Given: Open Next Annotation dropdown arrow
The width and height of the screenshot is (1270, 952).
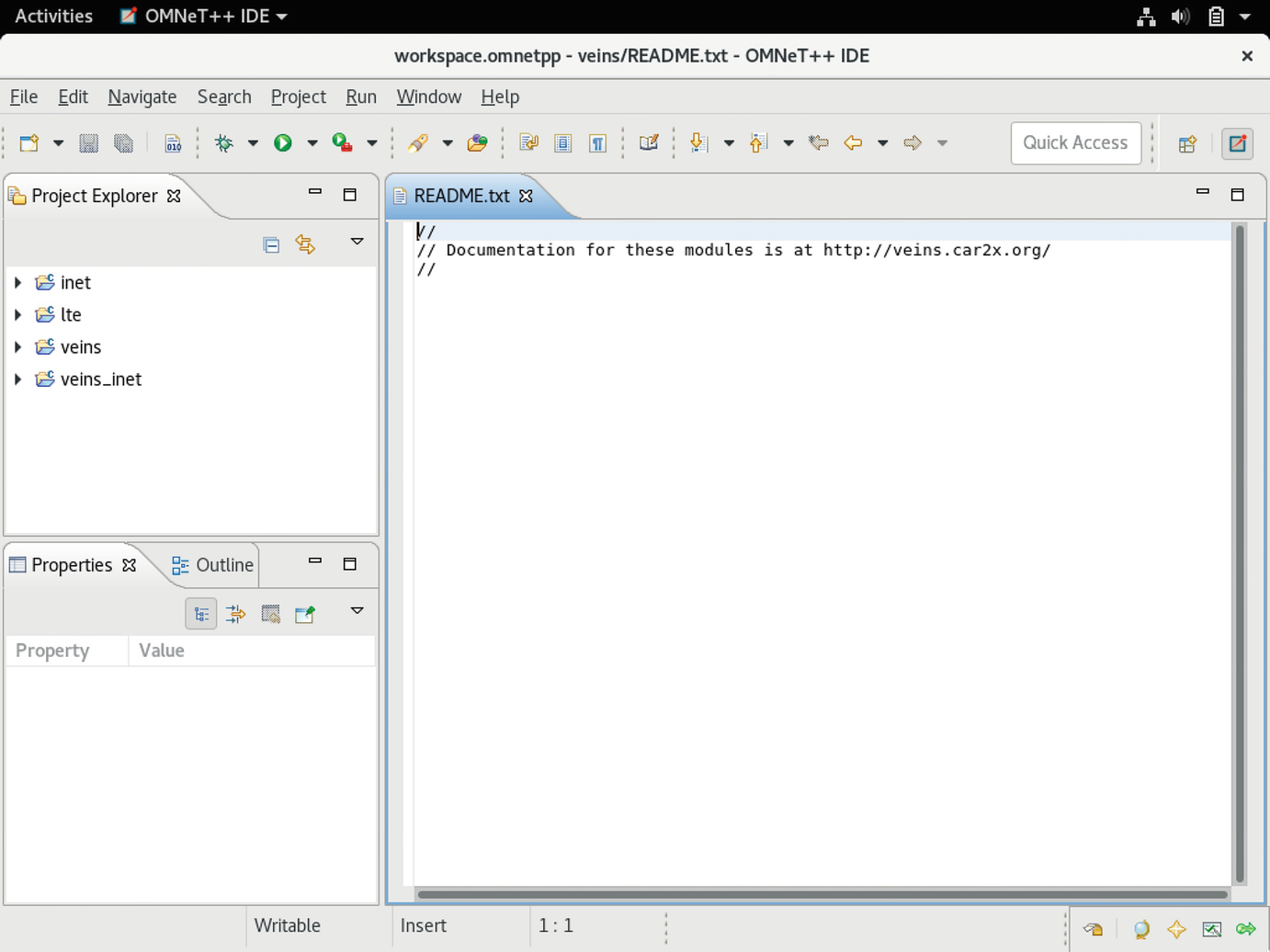Looking at the screenshot, I should click(729, 142).
